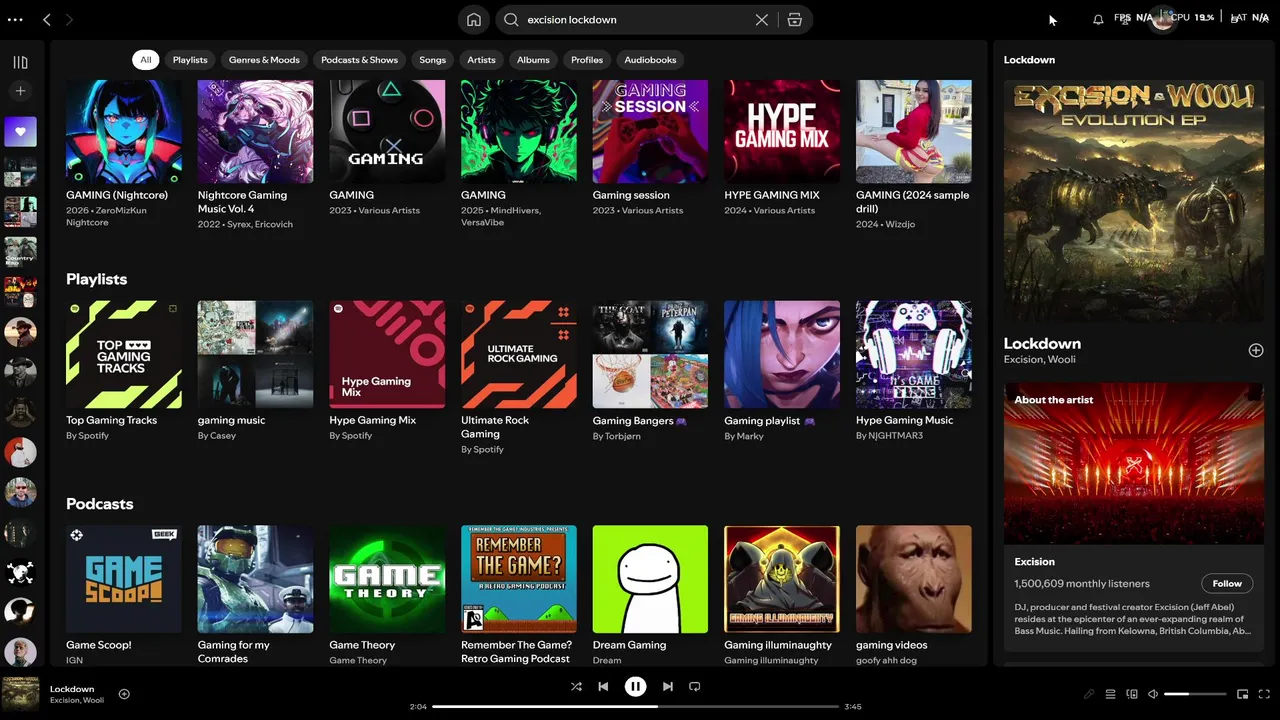
Task: Adjust the volume slider
Action: [1195, 694]
